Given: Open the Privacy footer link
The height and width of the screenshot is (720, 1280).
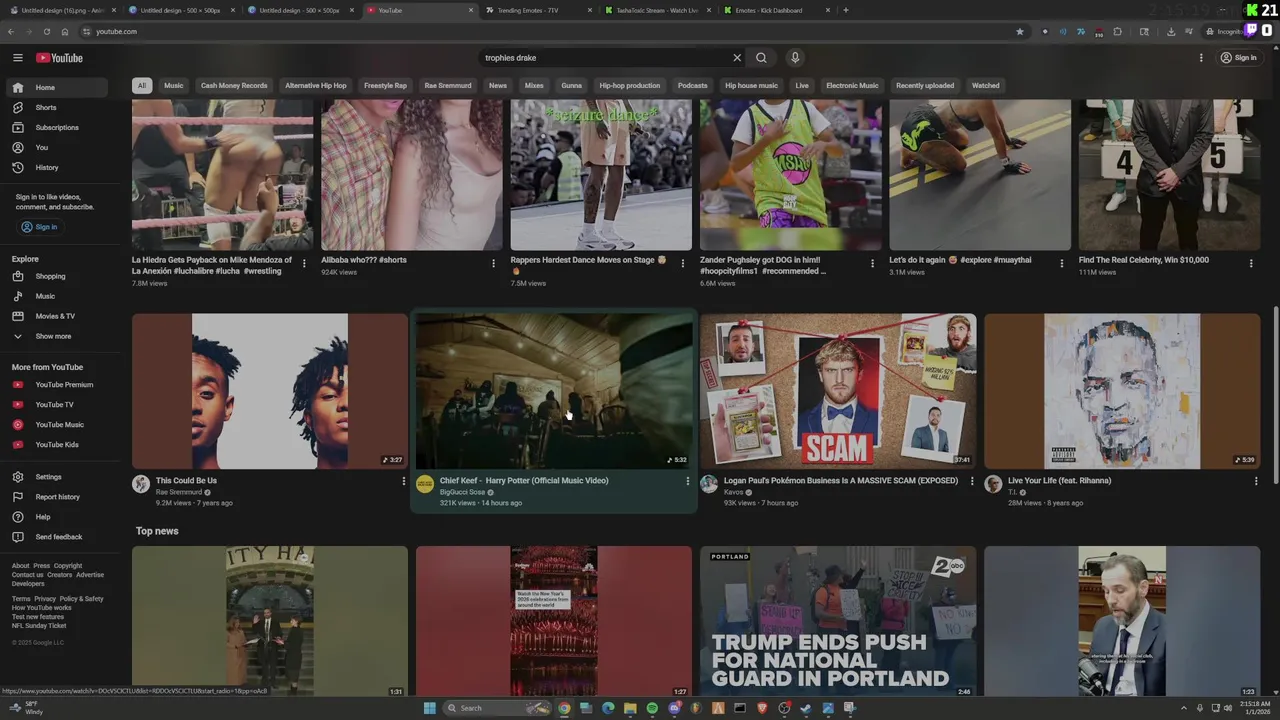Looking at the screenshot, I should pyautogui.click(x=45, y=599).
